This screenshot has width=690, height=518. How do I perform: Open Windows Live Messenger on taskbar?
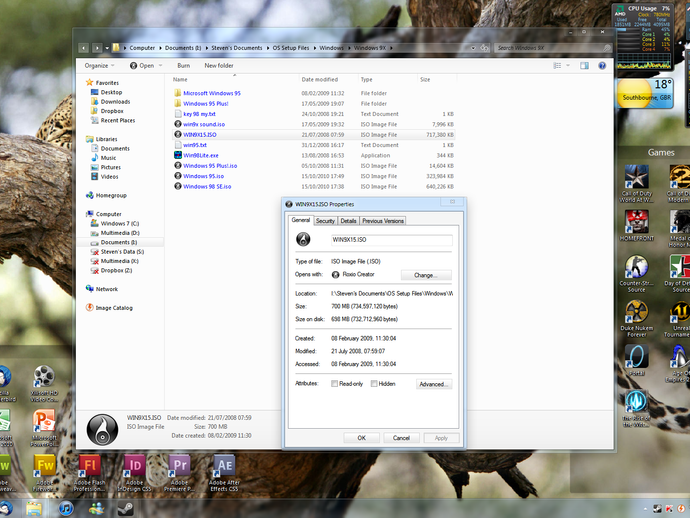(x=96, y=508)
